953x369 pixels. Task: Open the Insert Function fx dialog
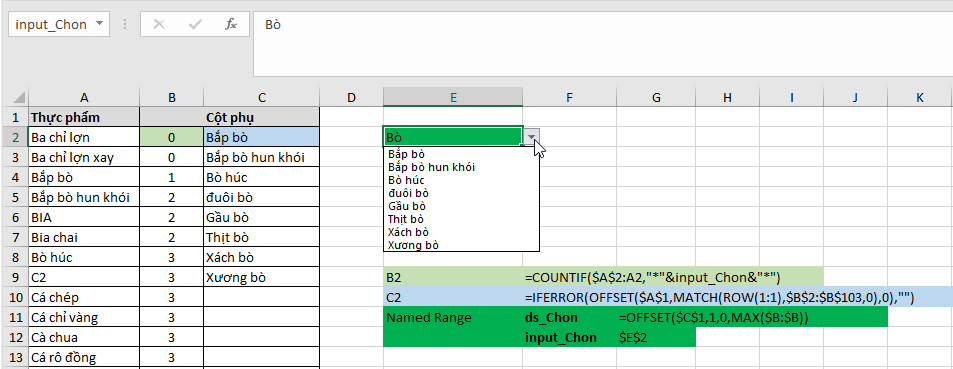coord(231,25)
